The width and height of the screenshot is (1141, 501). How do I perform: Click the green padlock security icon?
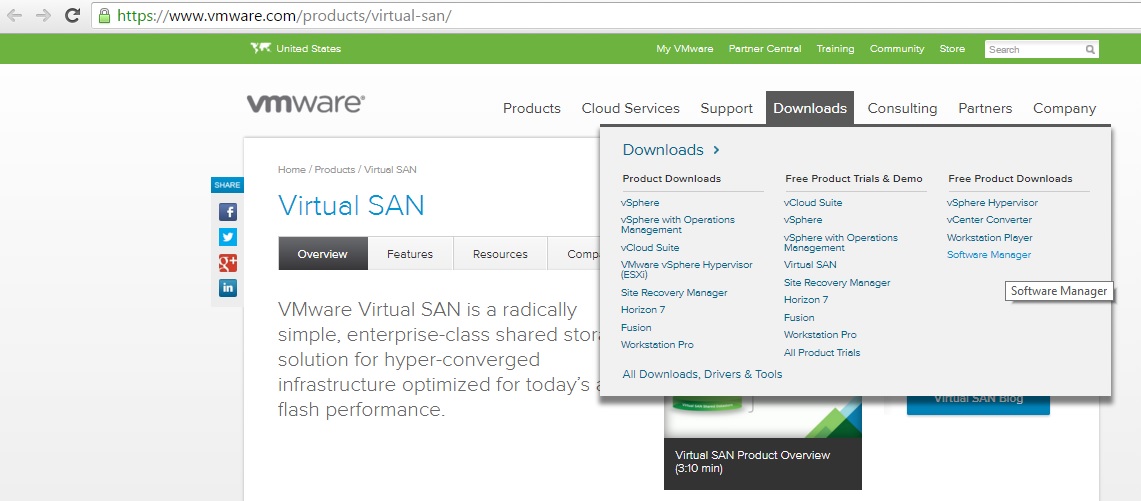coord(104,15)
